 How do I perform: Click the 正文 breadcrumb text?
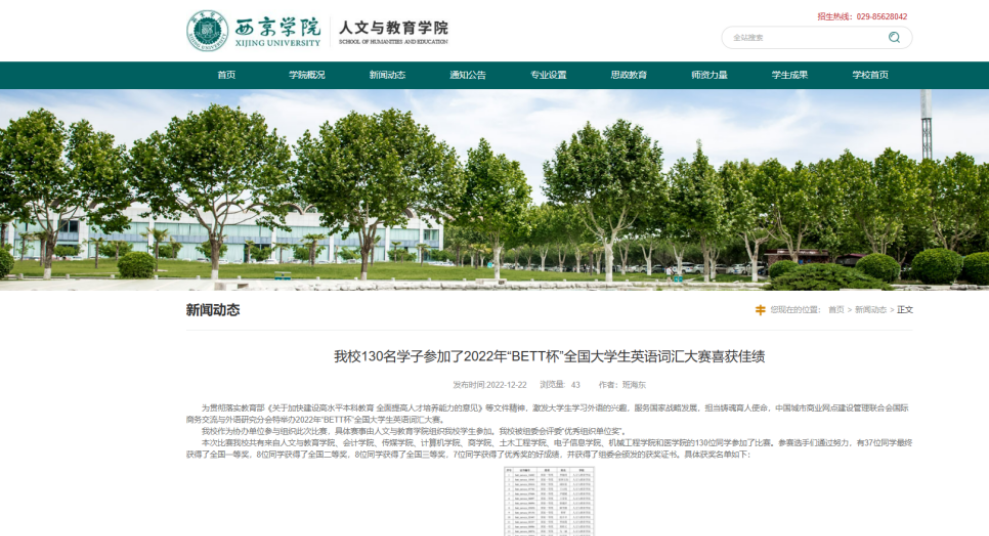(905, 310)
